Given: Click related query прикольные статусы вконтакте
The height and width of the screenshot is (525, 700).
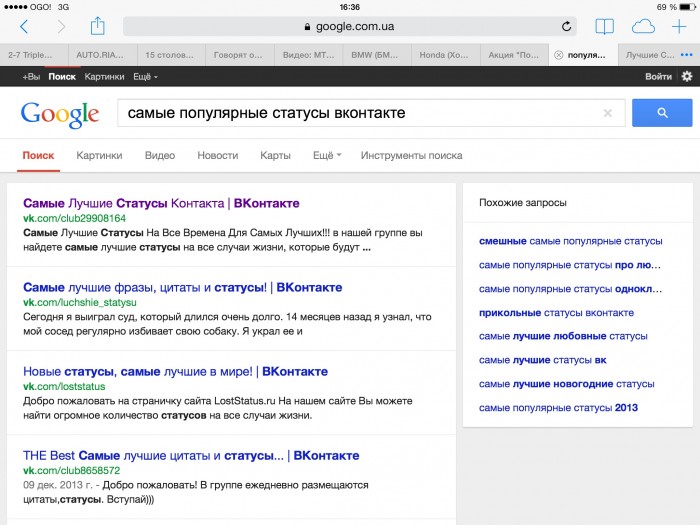Looking at the screenshot, I should pos(556,312).
